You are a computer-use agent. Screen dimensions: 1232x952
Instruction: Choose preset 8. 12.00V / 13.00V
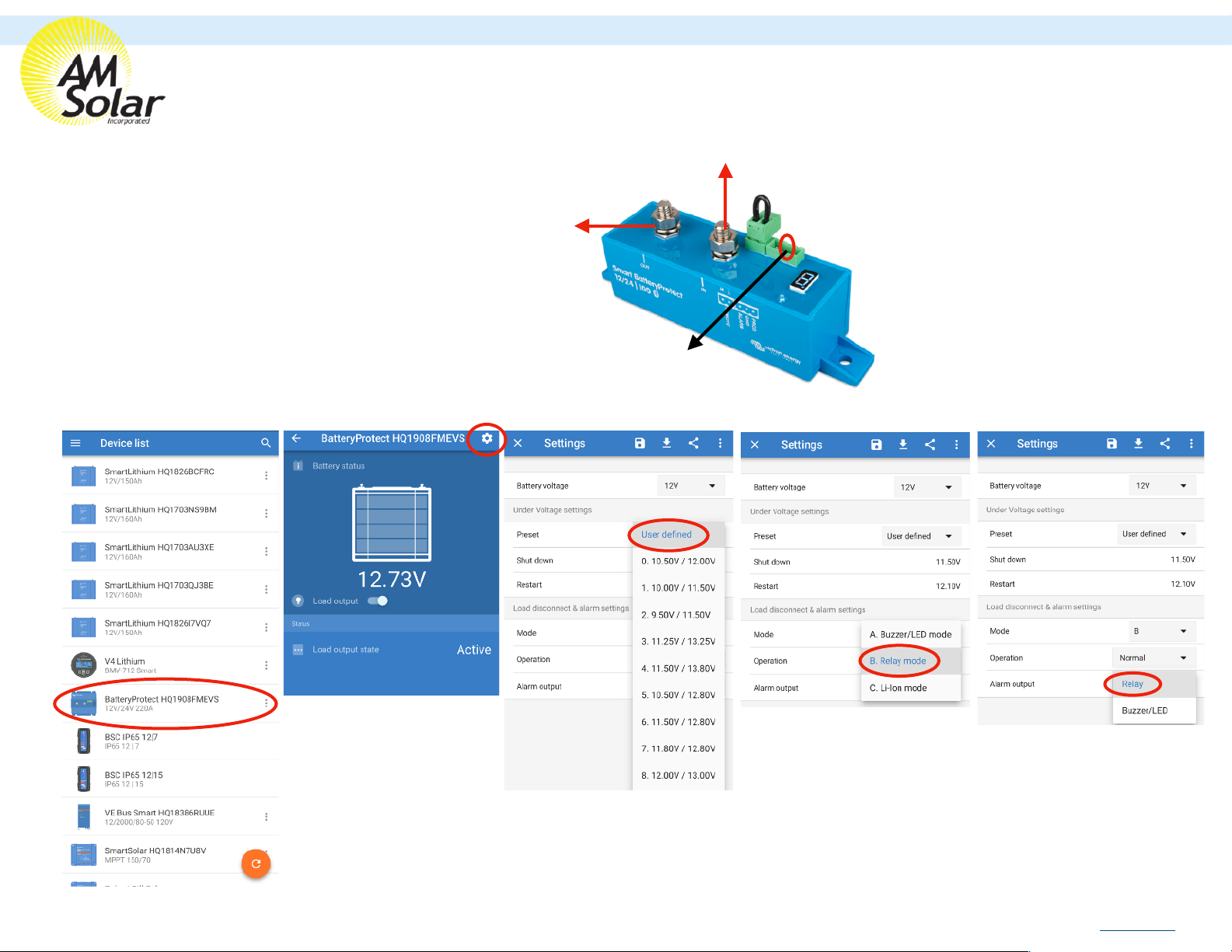click(x=678, y=776)
